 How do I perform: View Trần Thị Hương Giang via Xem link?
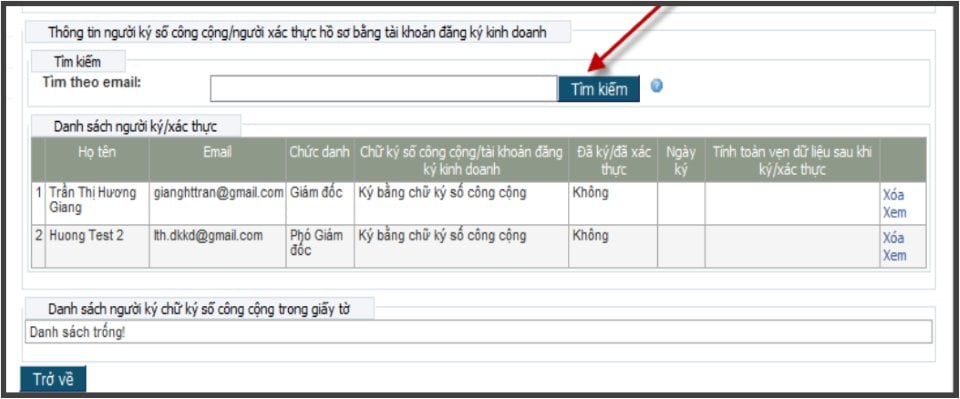(894, 213)
